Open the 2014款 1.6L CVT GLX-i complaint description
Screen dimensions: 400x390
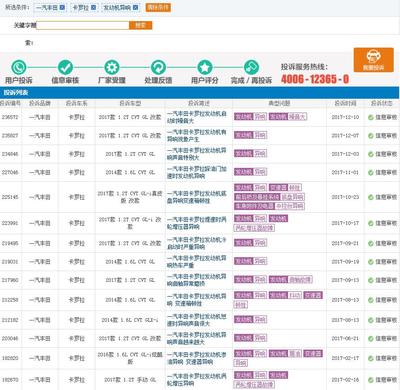pyautogui.click(x=197, y=320)
